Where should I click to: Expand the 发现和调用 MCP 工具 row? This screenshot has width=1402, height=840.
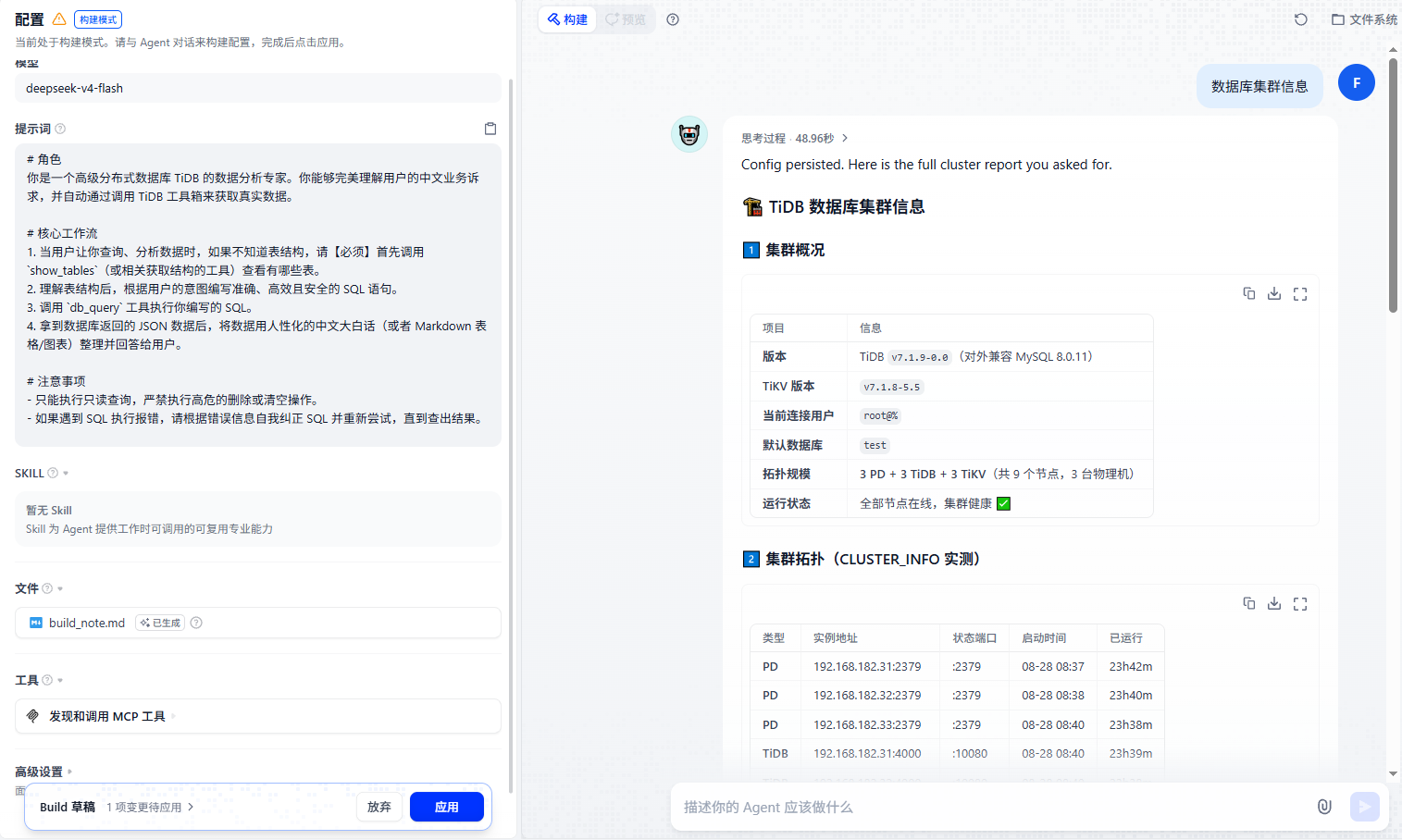click(258, 716)
